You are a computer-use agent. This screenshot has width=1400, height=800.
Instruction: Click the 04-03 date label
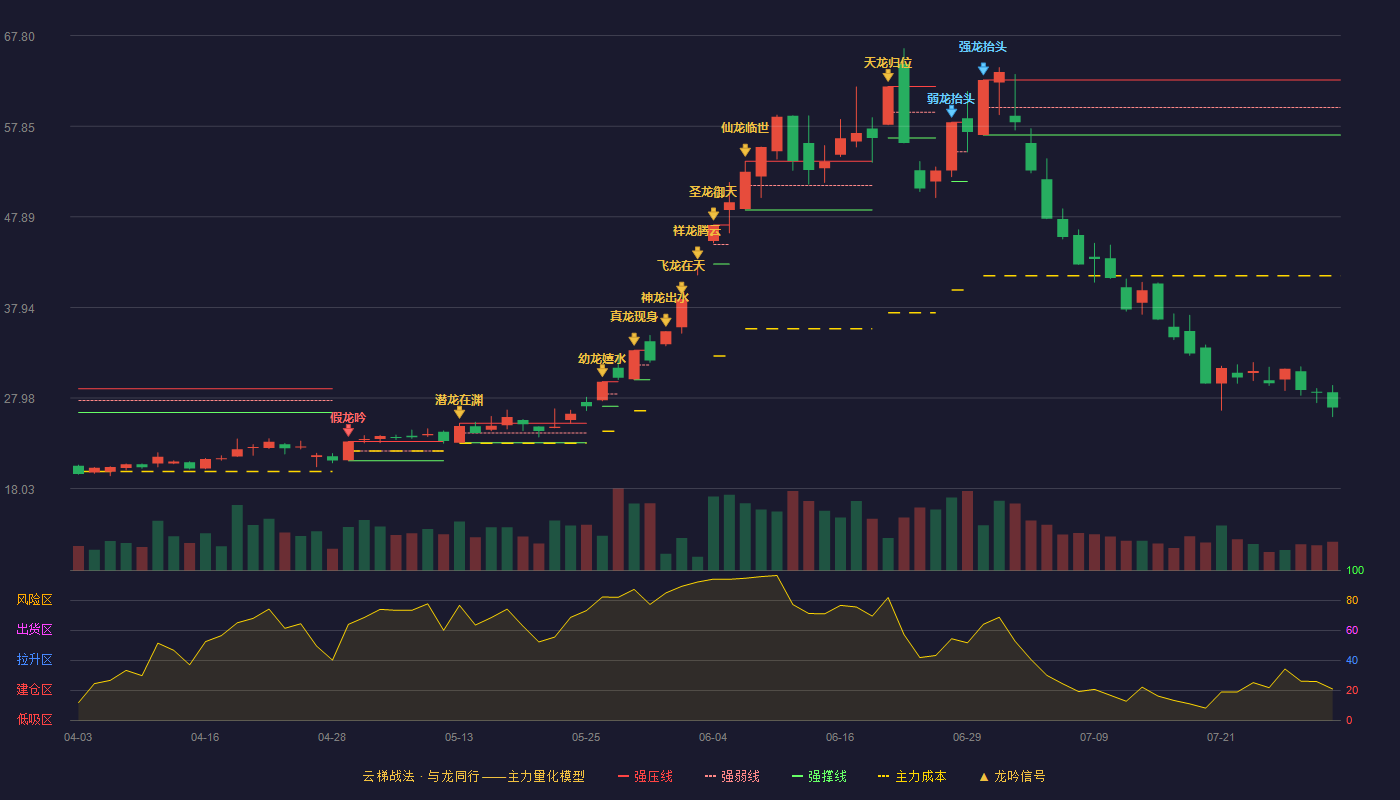pyautogui.click(x=78, y=737)
